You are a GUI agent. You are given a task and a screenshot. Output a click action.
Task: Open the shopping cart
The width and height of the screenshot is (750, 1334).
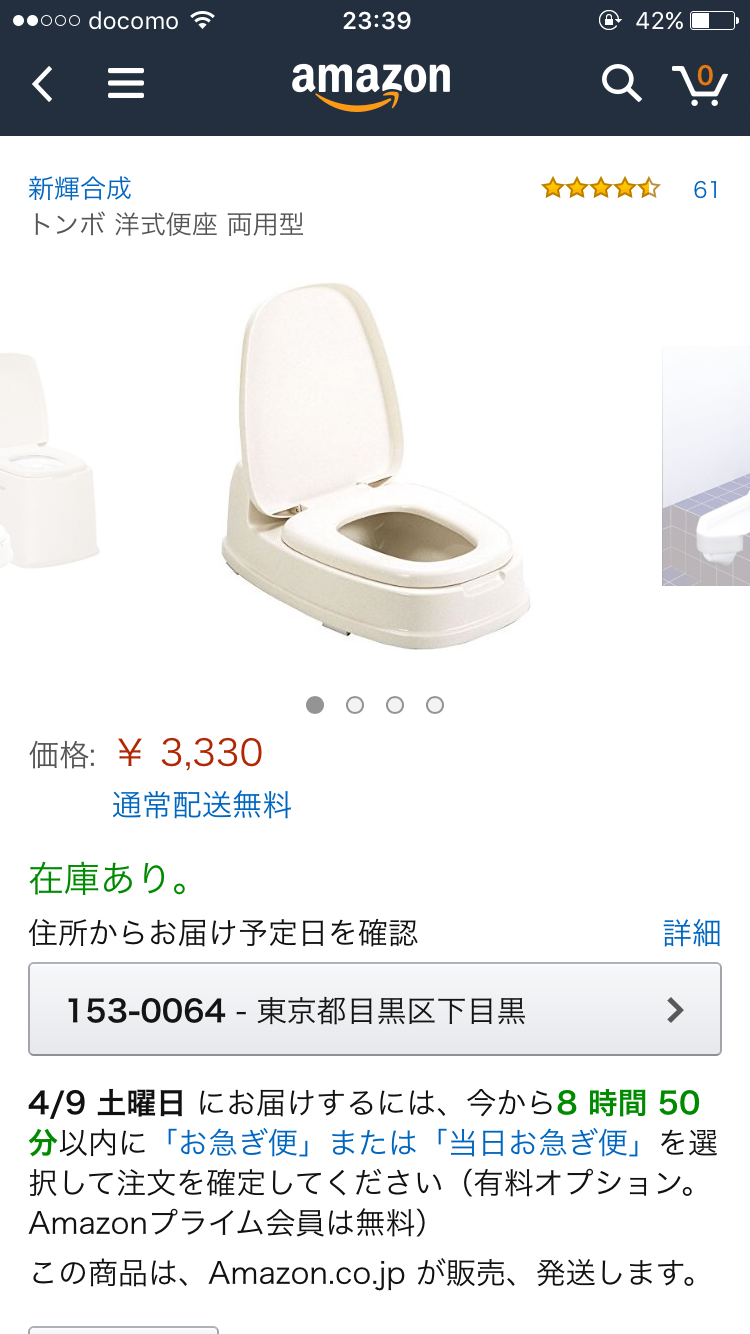[699, 84]
